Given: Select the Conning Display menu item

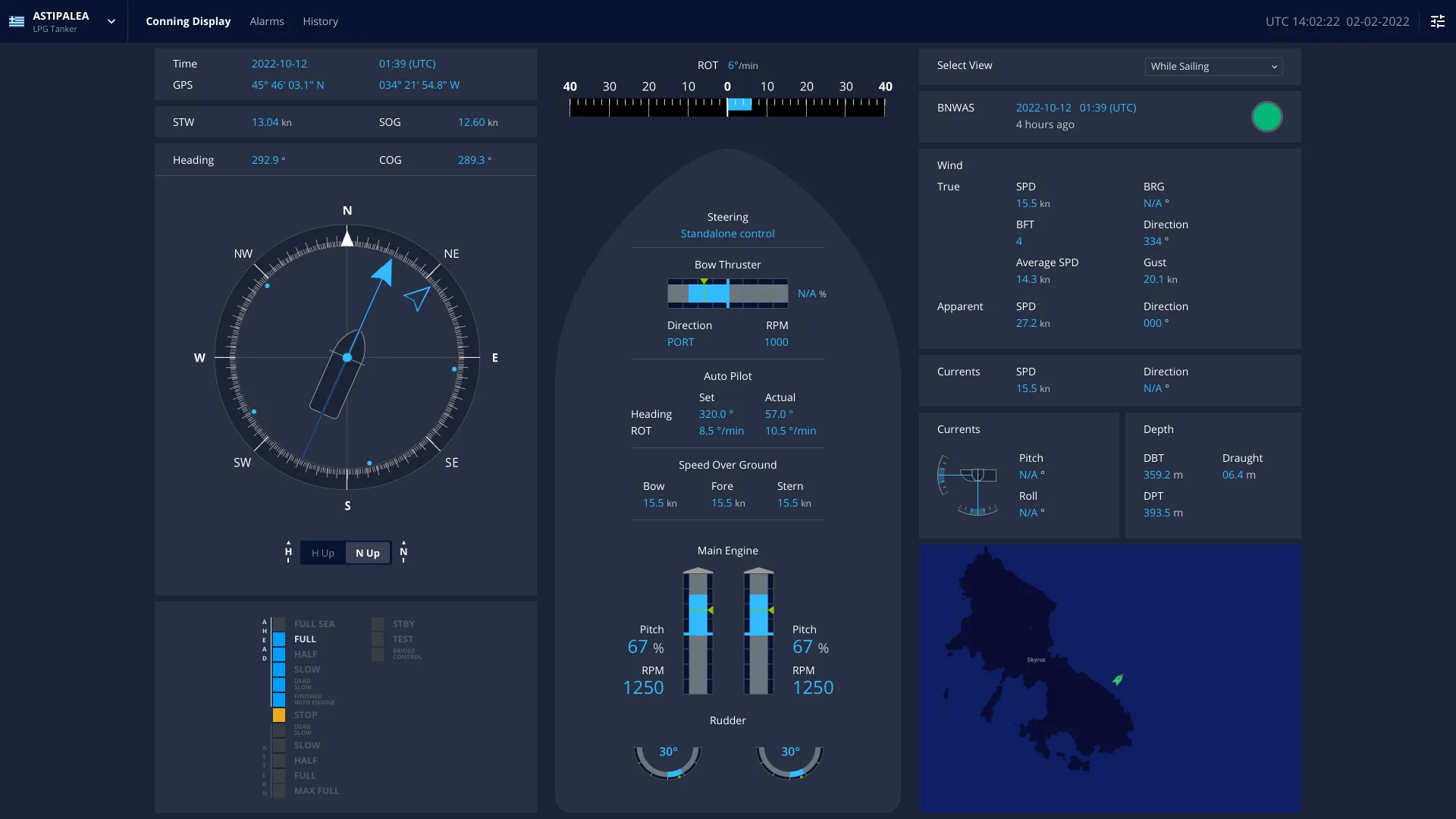Looking at the screenshot, I should (x=188, y=21).
